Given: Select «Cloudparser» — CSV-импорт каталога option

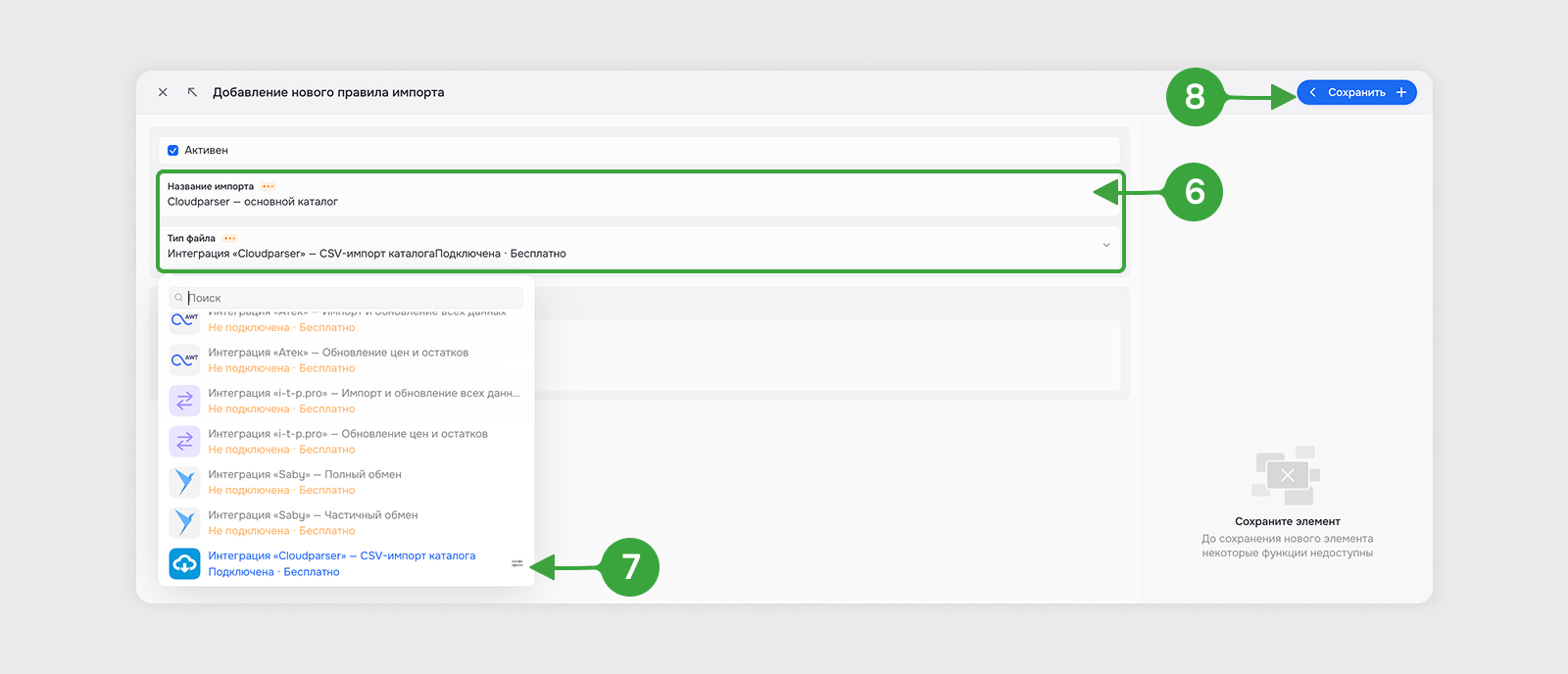Looking at the screenshot, I should click(x=346, y=563).
